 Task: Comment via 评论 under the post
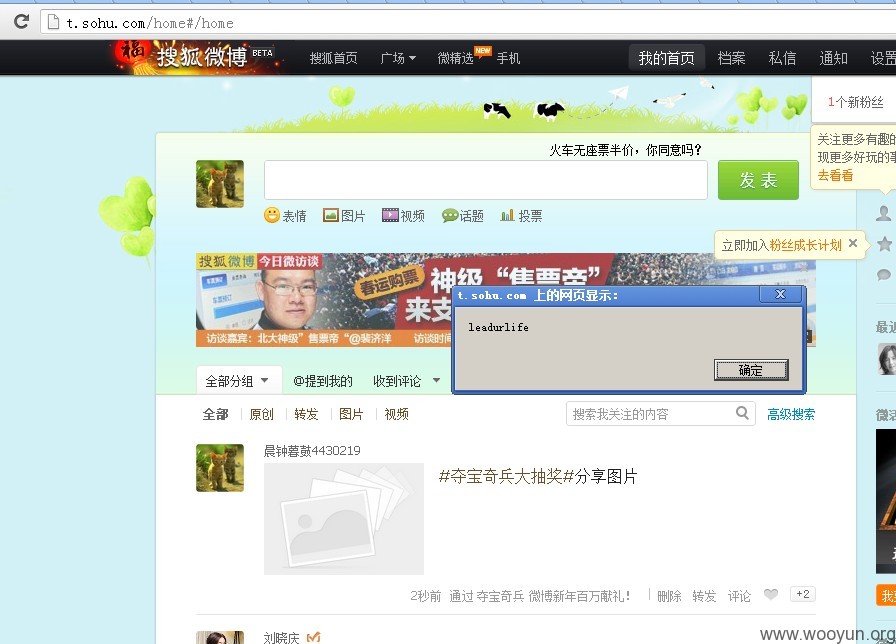739,596
